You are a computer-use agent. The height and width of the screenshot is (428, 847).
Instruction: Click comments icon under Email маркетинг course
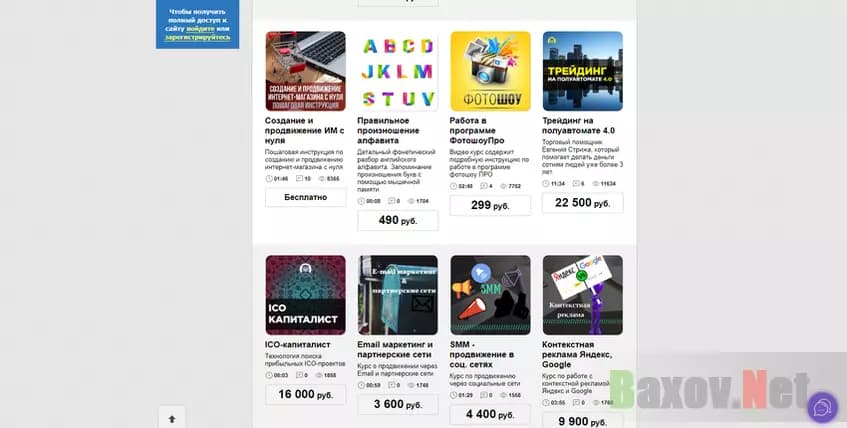[392, 385]
